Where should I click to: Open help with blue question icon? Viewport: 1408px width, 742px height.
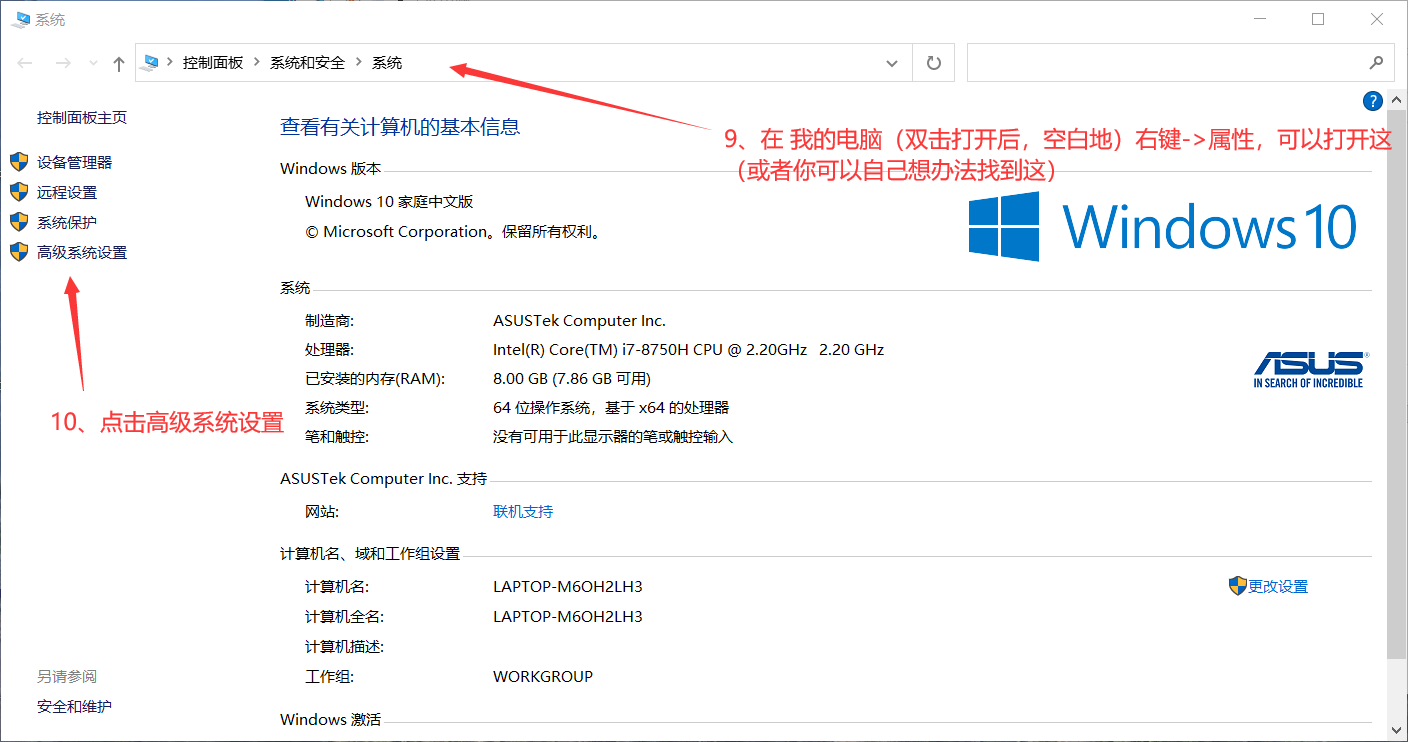click(1373, 100)
